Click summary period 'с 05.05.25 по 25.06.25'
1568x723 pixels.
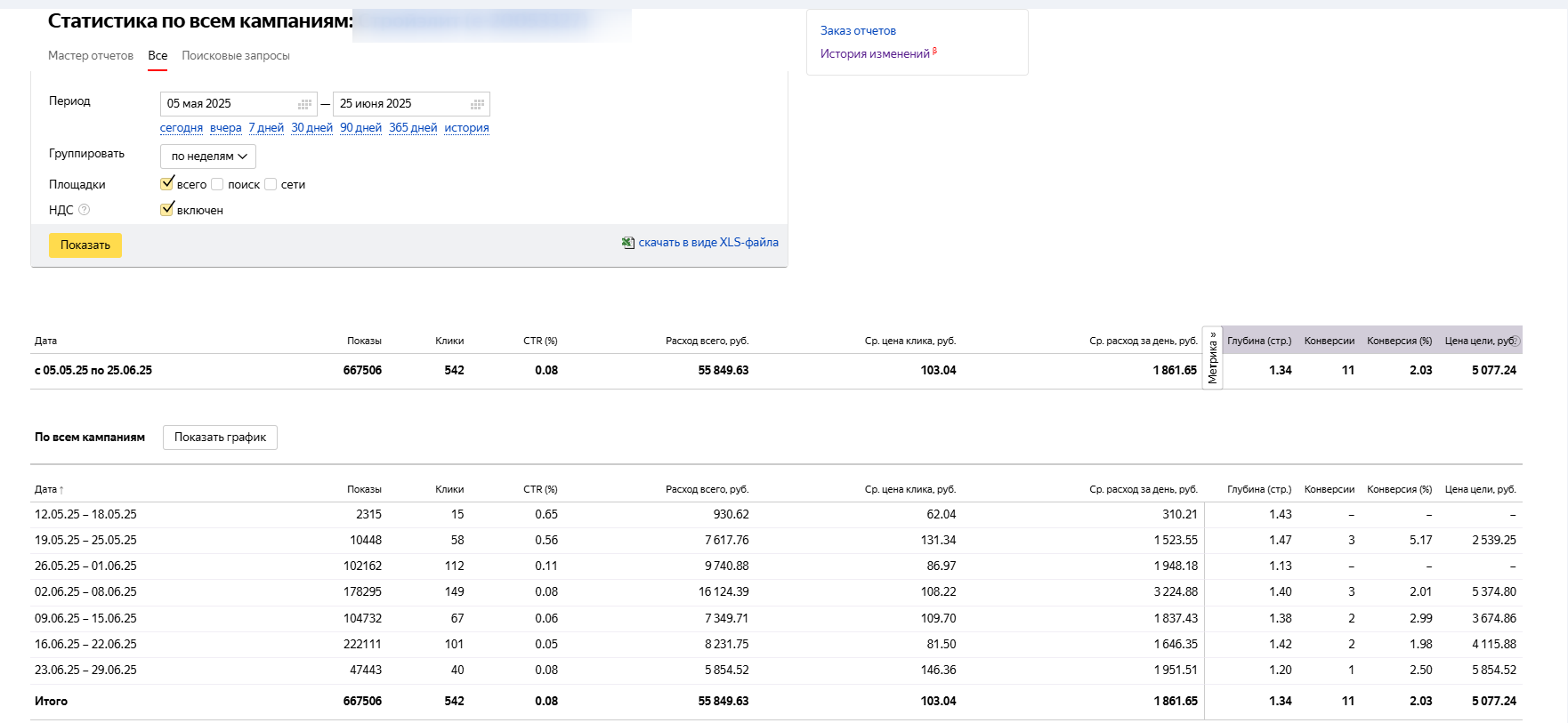point(93,370)
